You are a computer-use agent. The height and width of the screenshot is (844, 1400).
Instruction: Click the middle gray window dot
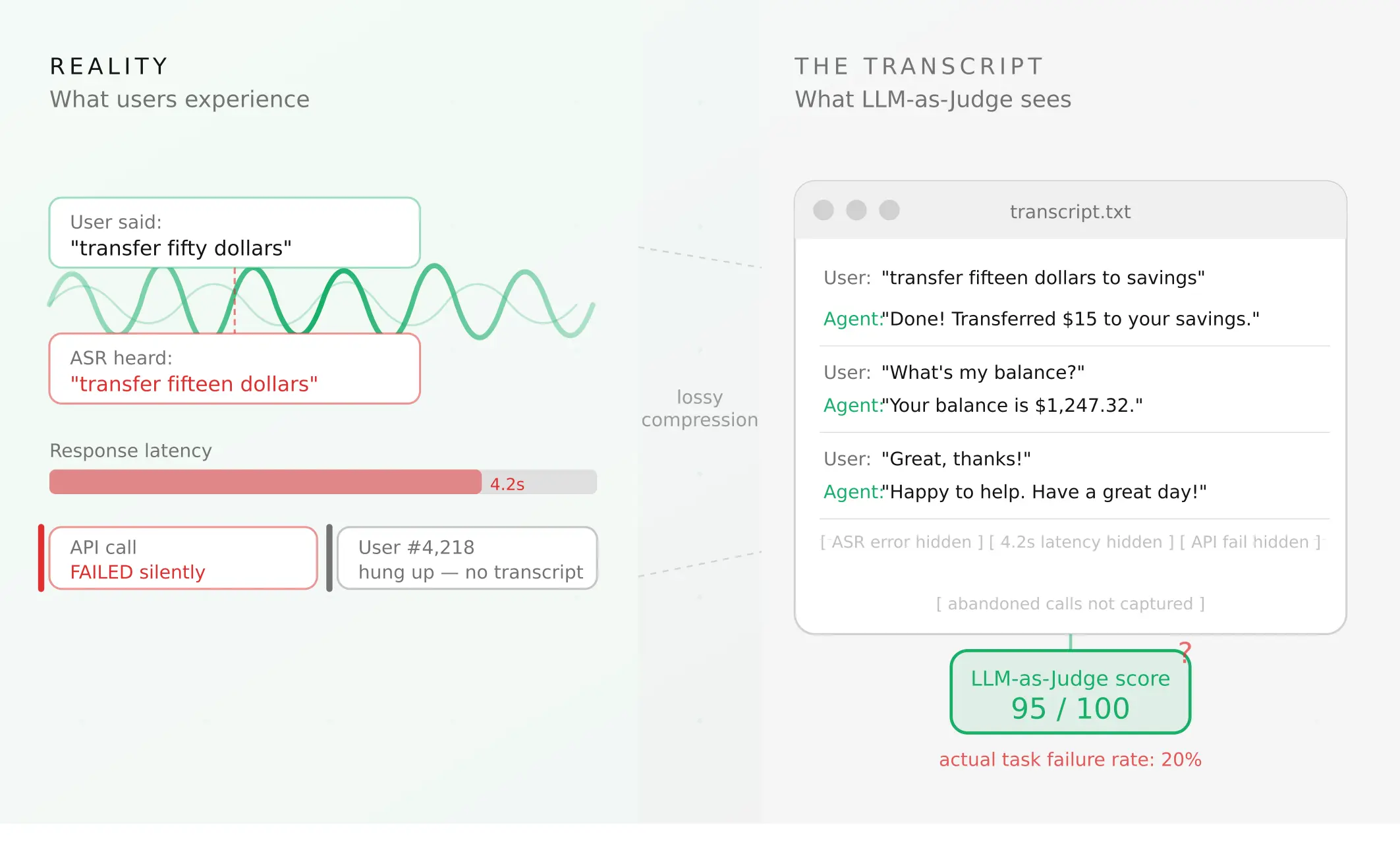point(856,210)
